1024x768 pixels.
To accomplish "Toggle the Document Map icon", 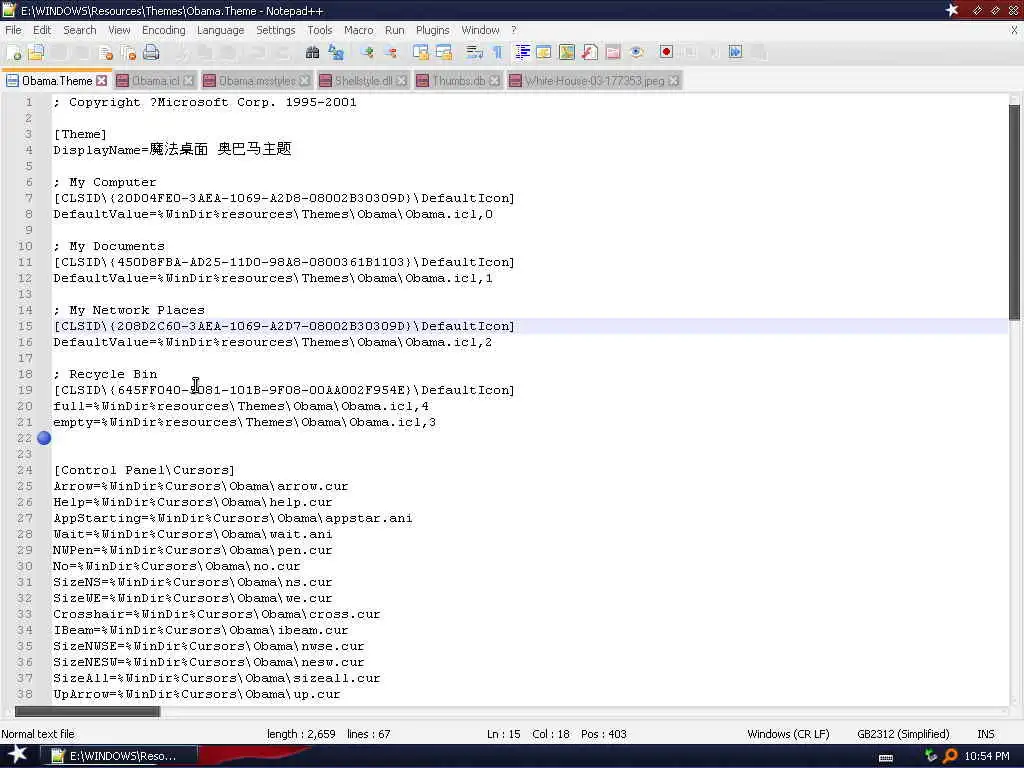I will click(x=567, y=53).
